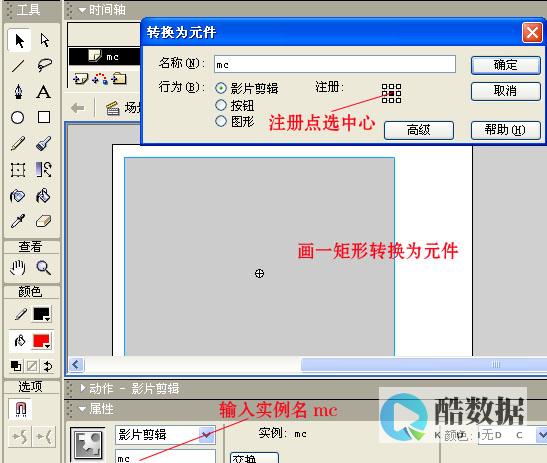Click the insert layer icon
The height and width of the screenshot is (463, 547).
81,79
